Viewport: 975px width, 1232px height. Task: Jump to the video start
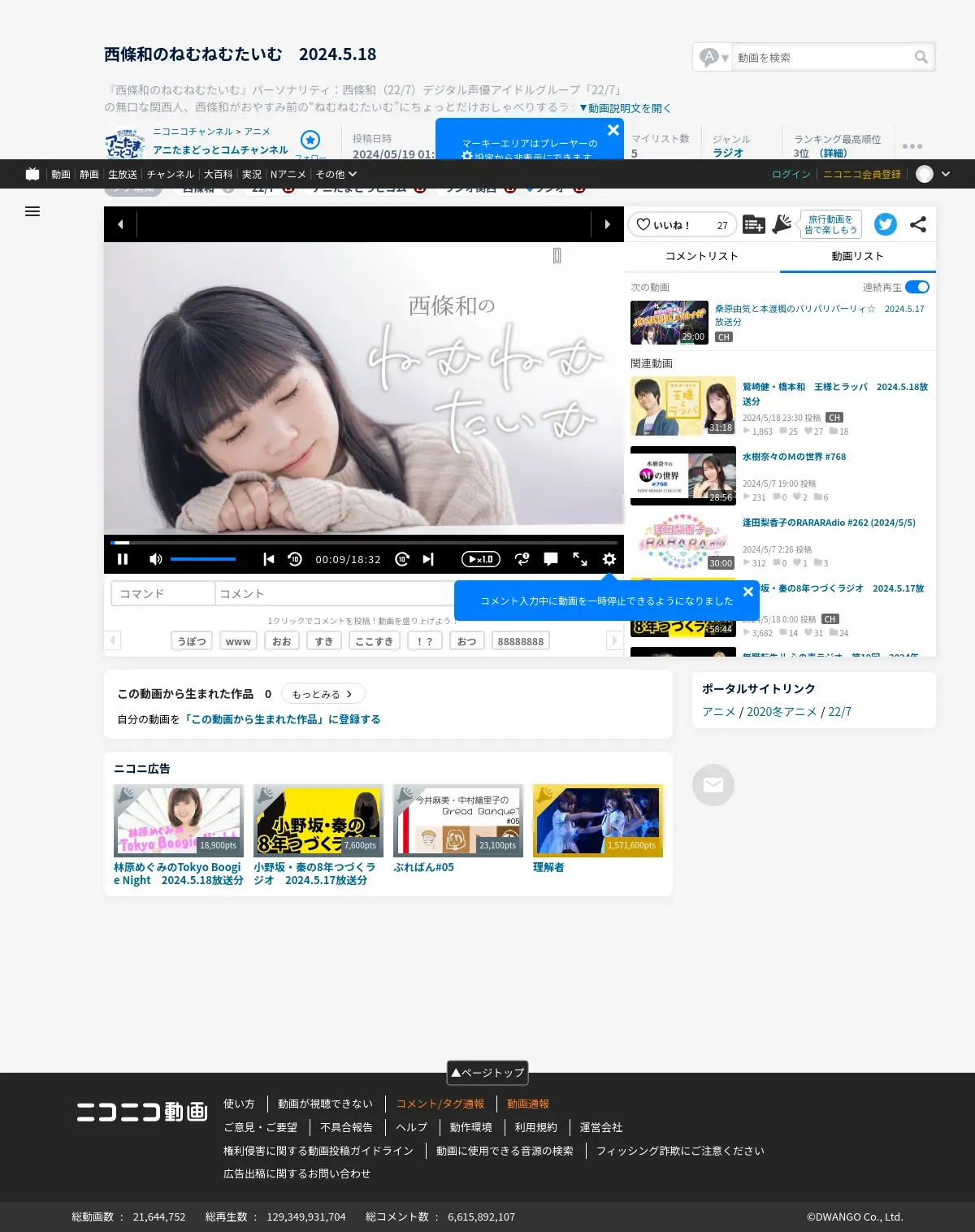tap(269, 559)
